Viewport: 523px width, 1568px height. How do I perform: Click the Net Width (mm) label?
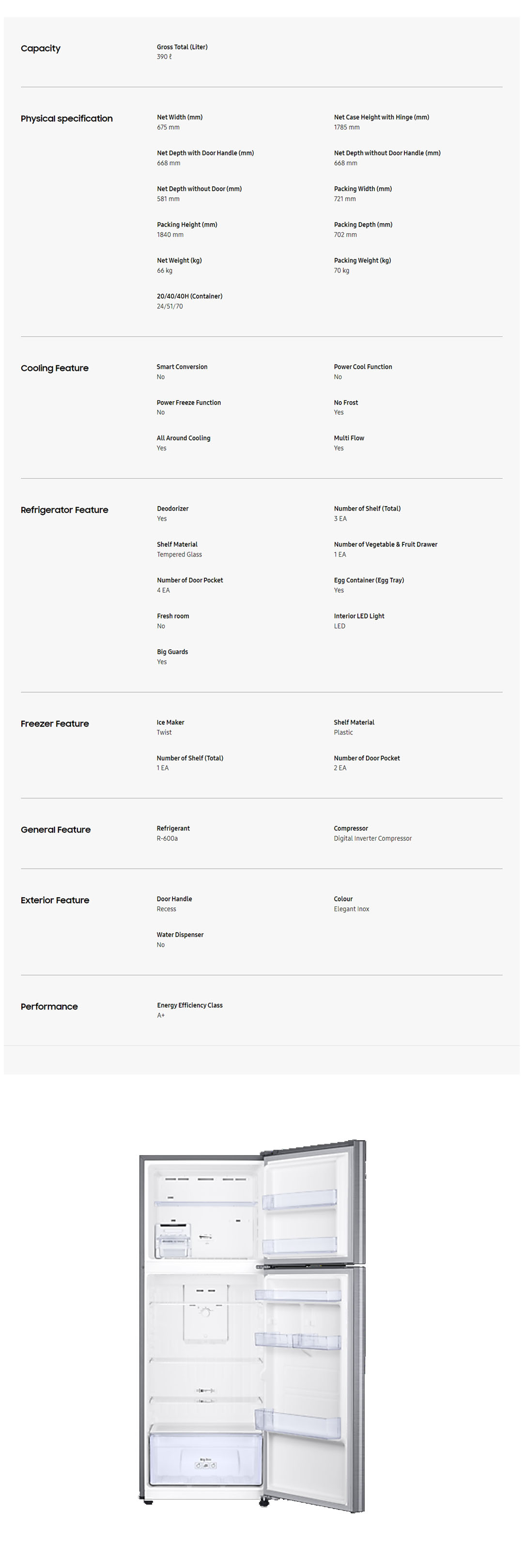pos(180,118)
